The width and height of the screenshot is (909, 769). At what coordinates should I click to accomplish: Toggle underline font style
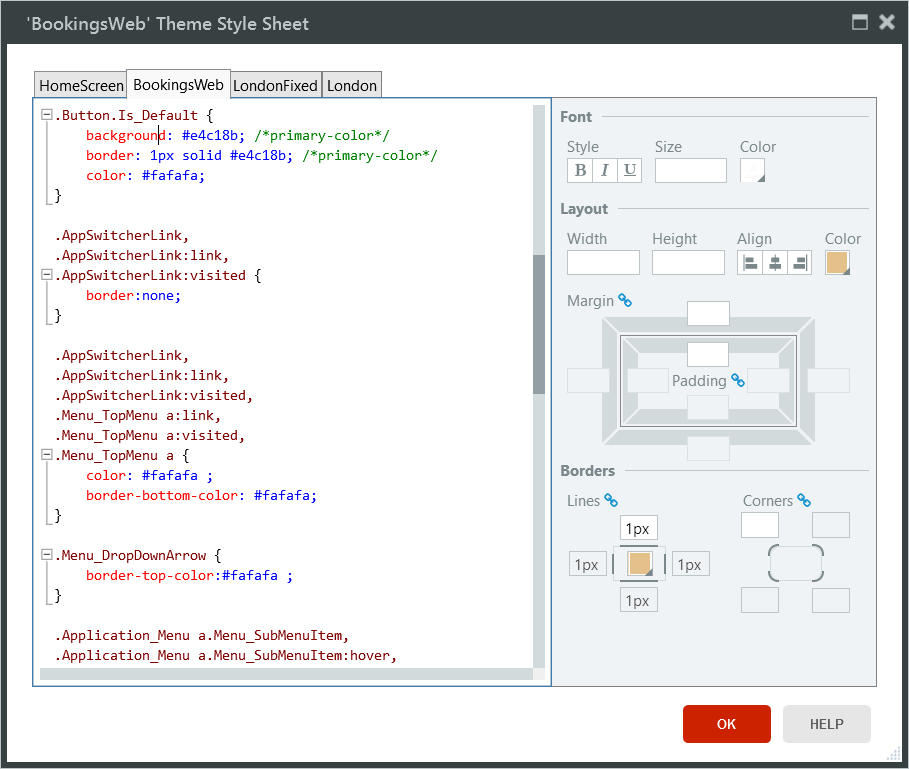[628, 170]
